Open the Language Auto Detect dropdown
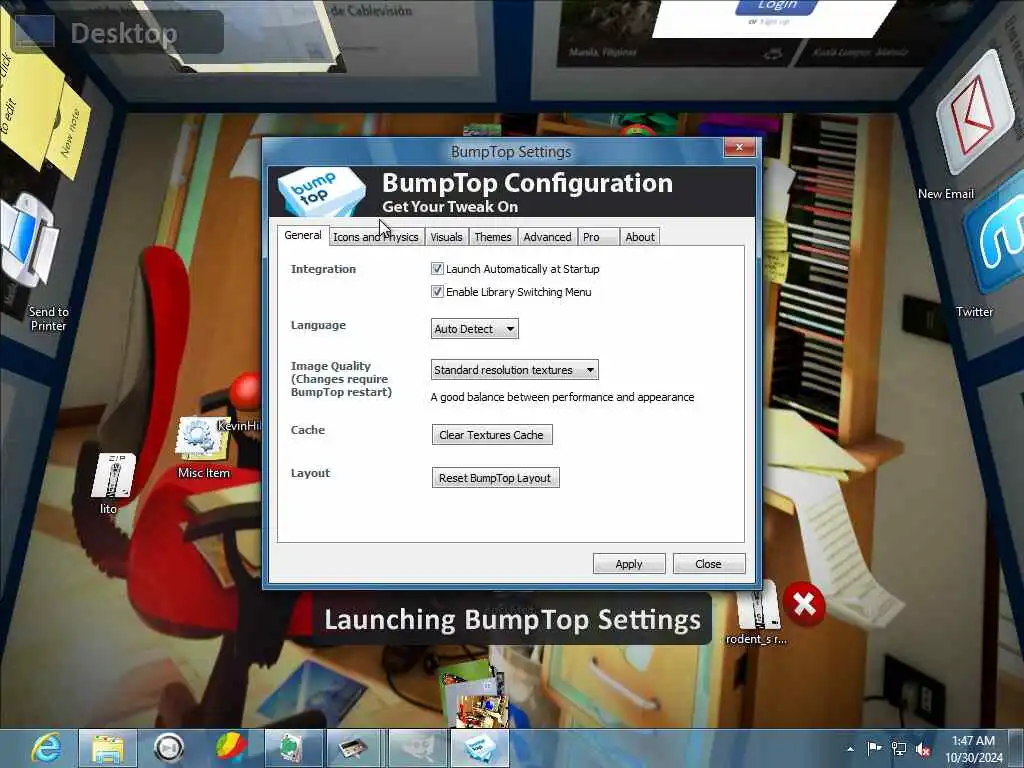 (x=474, y=328)
